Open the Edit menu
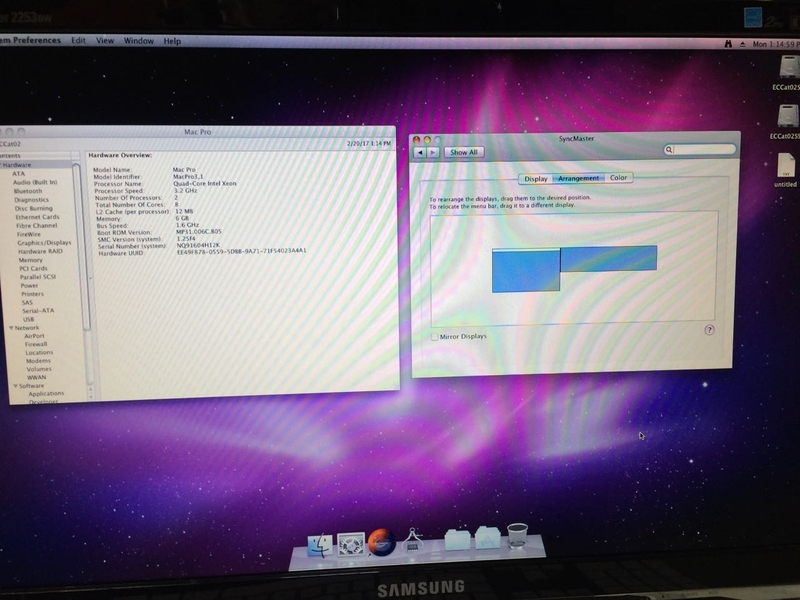This screenshot has width=800, height=600. click(78, 40)
